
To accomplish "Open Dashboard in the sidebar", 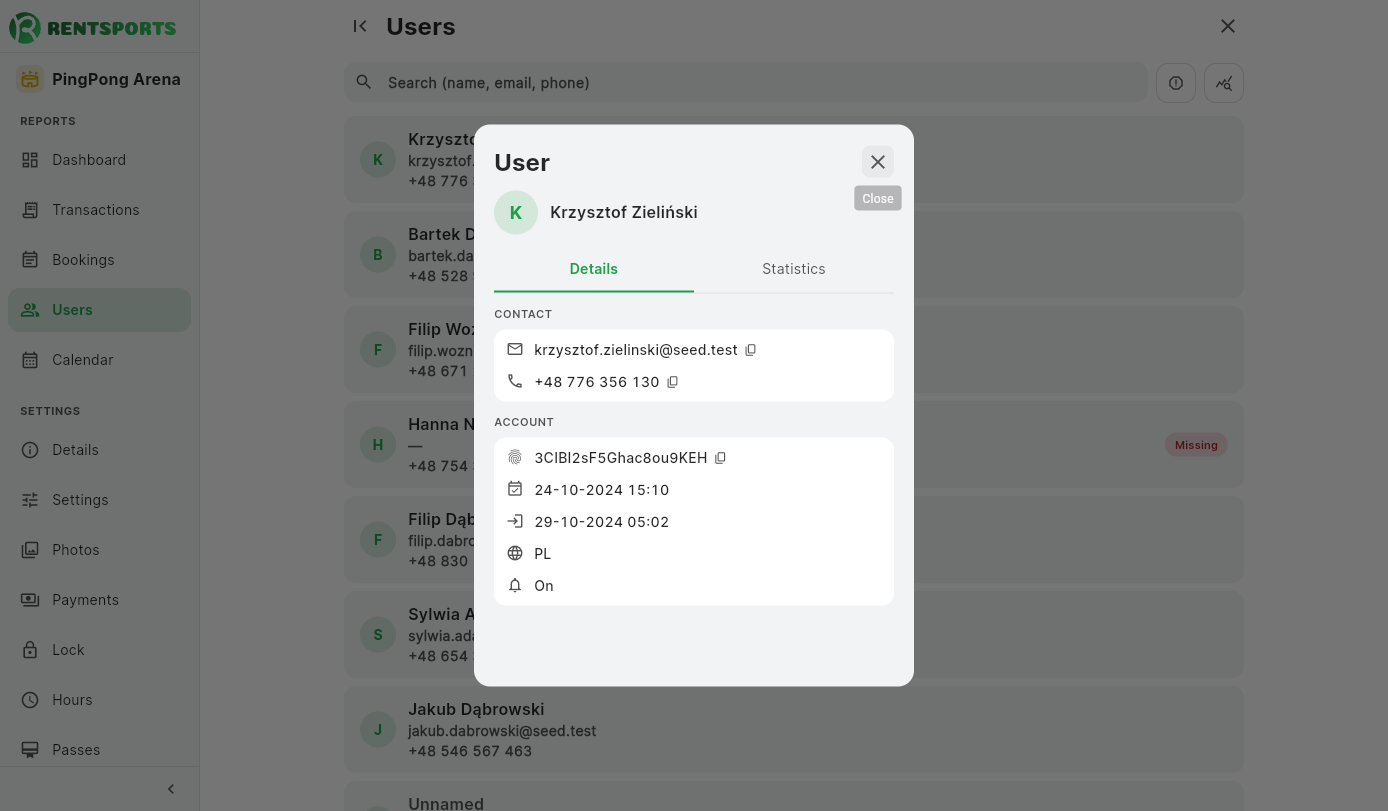I will click(99, 160).
